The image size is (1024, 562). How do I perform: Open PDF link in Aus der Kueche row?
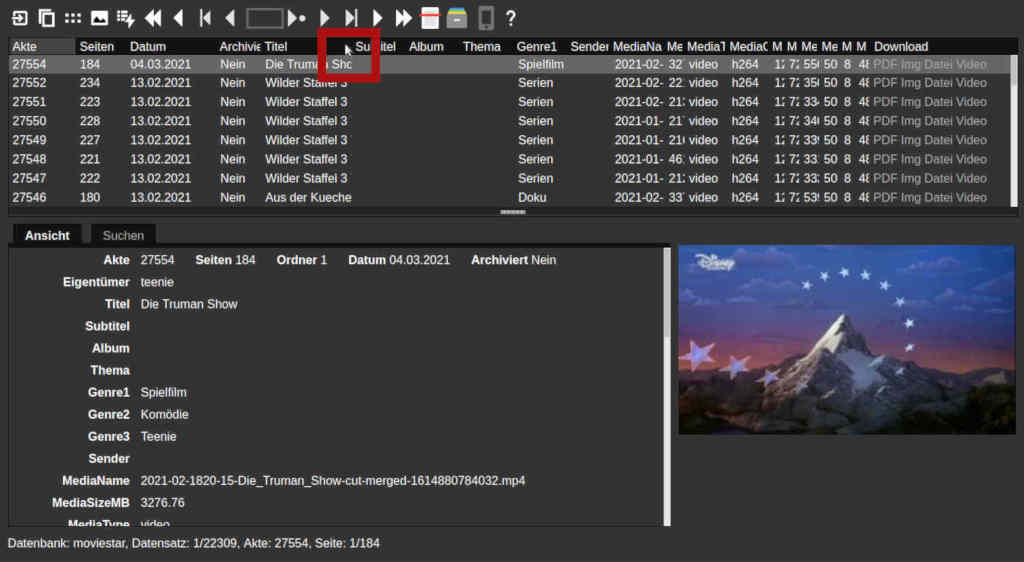885,198
